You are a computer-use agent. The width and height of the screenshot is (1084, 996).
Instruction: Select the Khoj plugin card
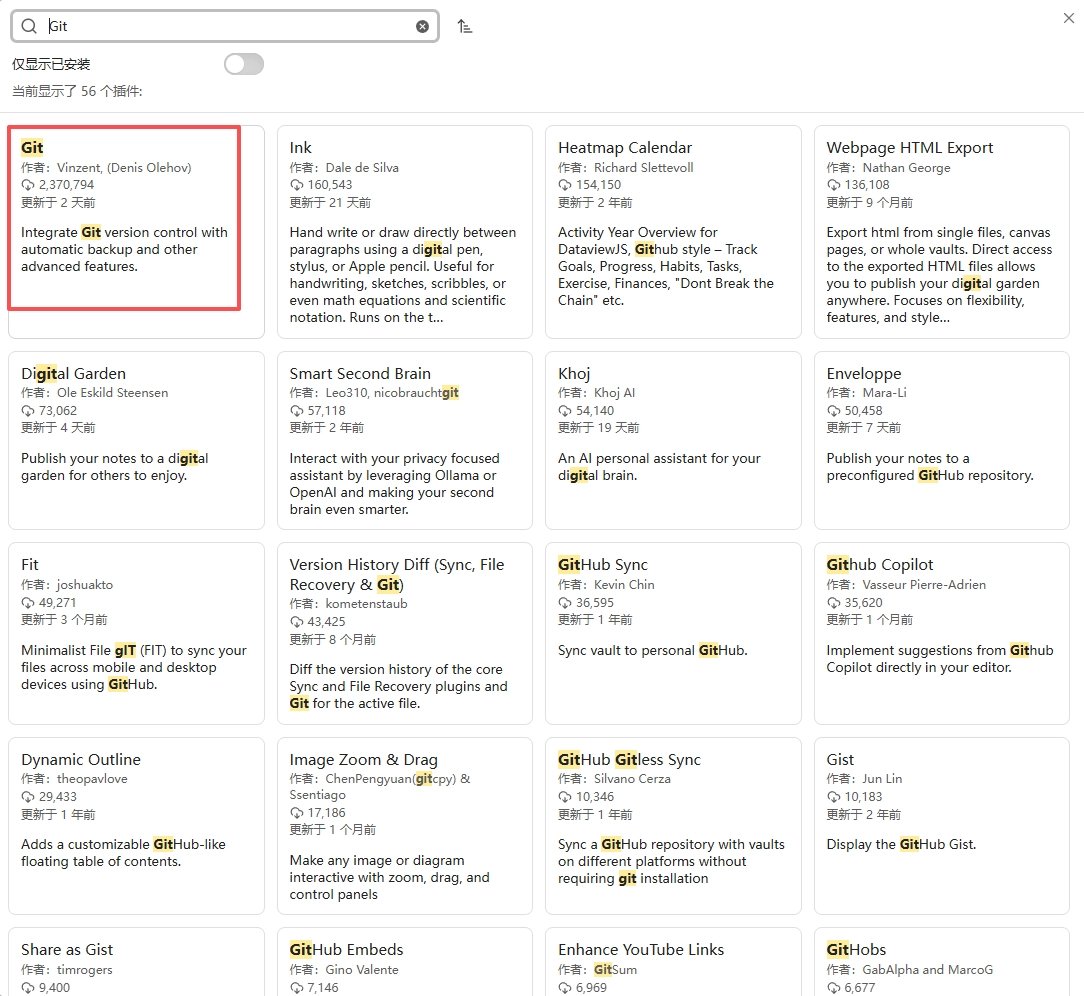[673, 440]
